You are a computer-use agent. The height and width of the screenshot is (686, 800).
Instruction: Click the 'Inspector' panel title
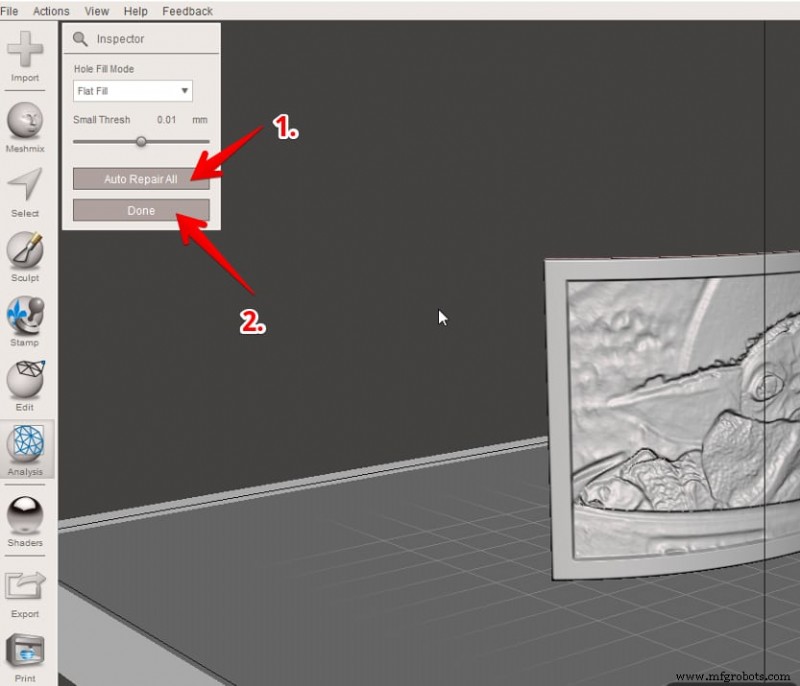(120, 39)
